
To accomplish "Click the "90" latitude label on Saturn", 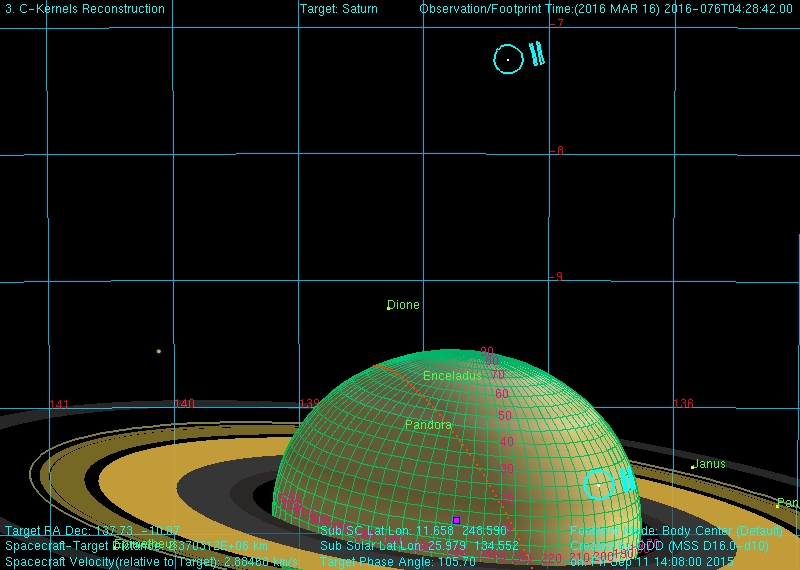I will pos(487,351).
